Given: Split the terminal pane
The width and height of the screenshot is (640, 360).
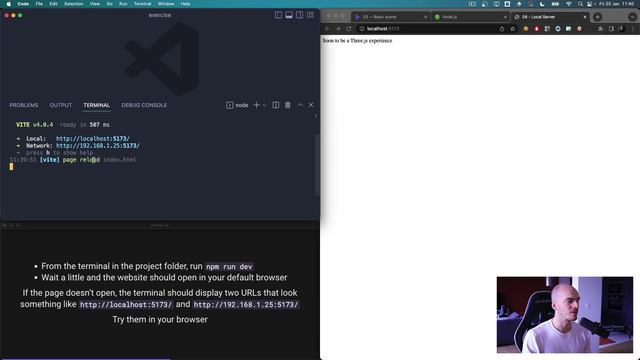Looking at the screenshot, I should tap(276, 105).
